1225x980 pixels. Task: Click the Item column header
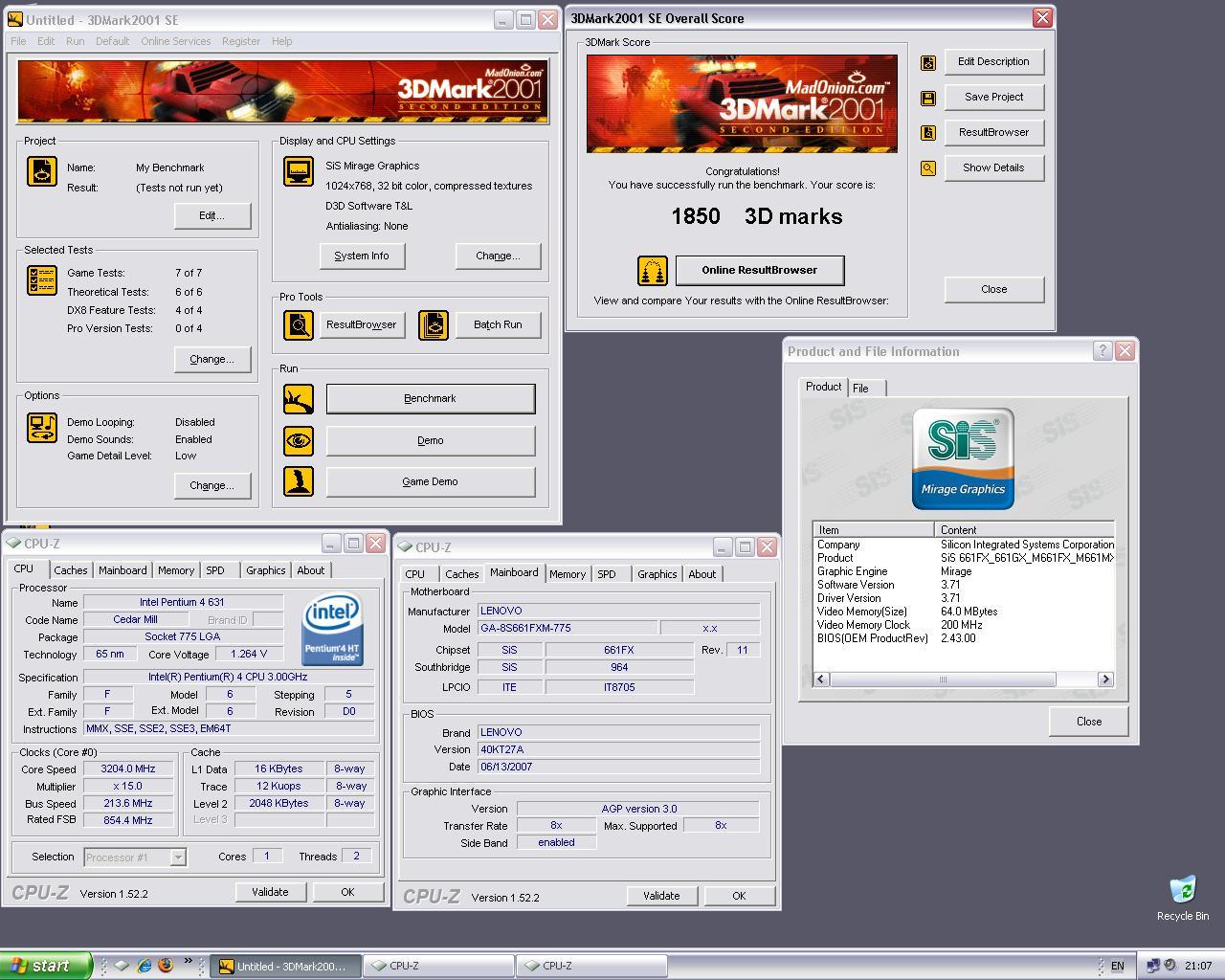(874, 529)
